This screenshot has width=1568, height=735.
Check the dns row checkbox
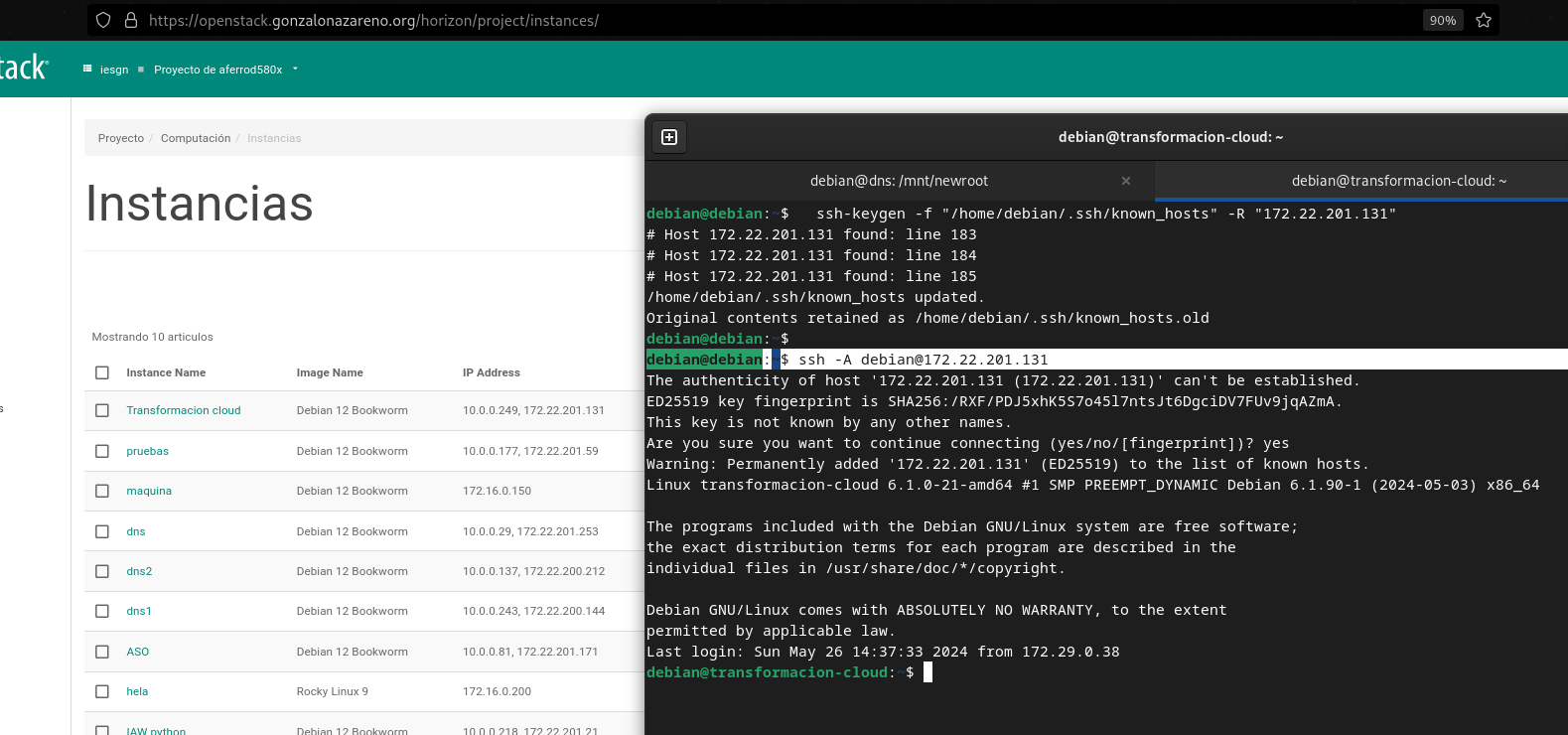102,531
